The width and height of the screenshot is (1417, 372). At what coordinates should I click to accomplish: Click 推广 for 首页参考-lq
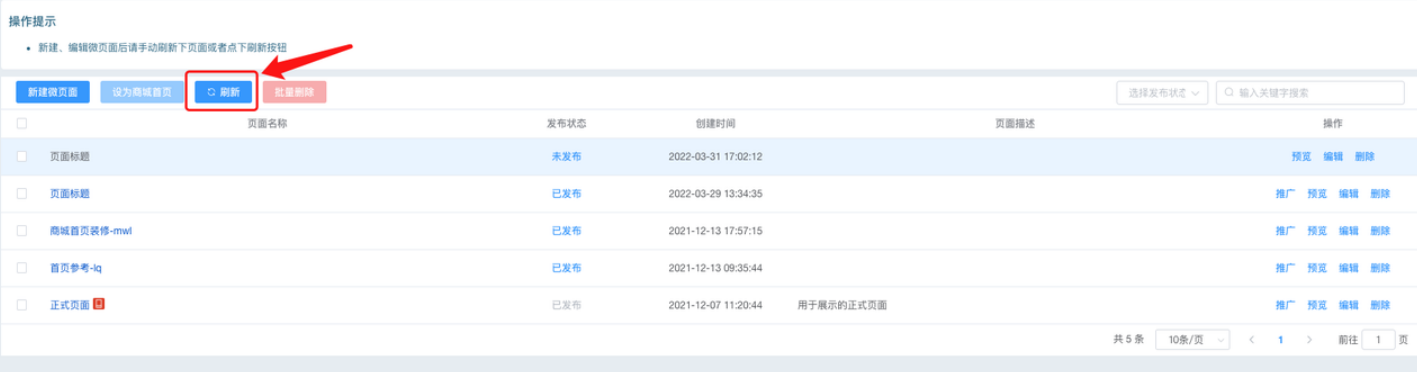1285,268
